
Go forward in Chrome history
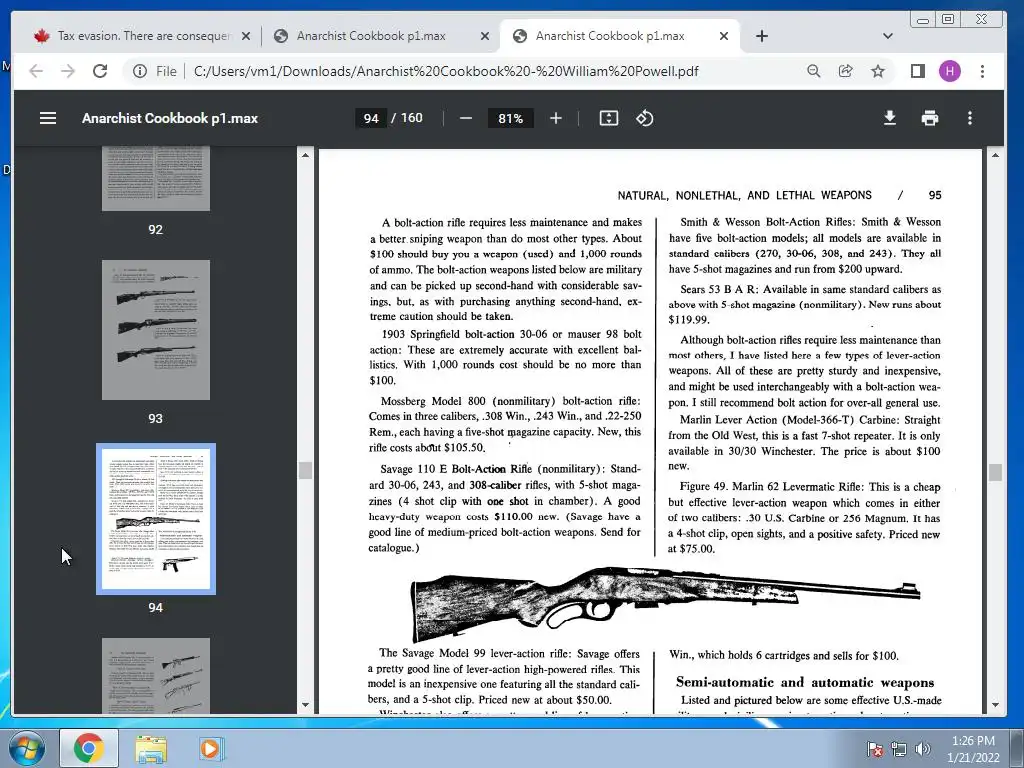68,71
